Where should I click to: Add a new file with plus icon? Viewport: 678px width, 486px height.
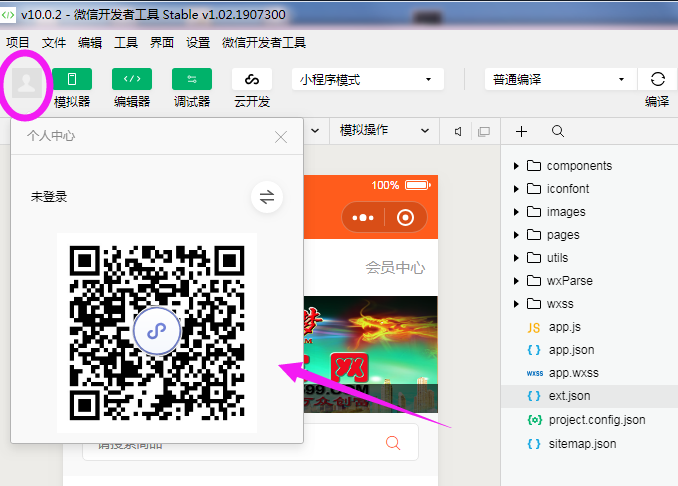tap(521, 131)
